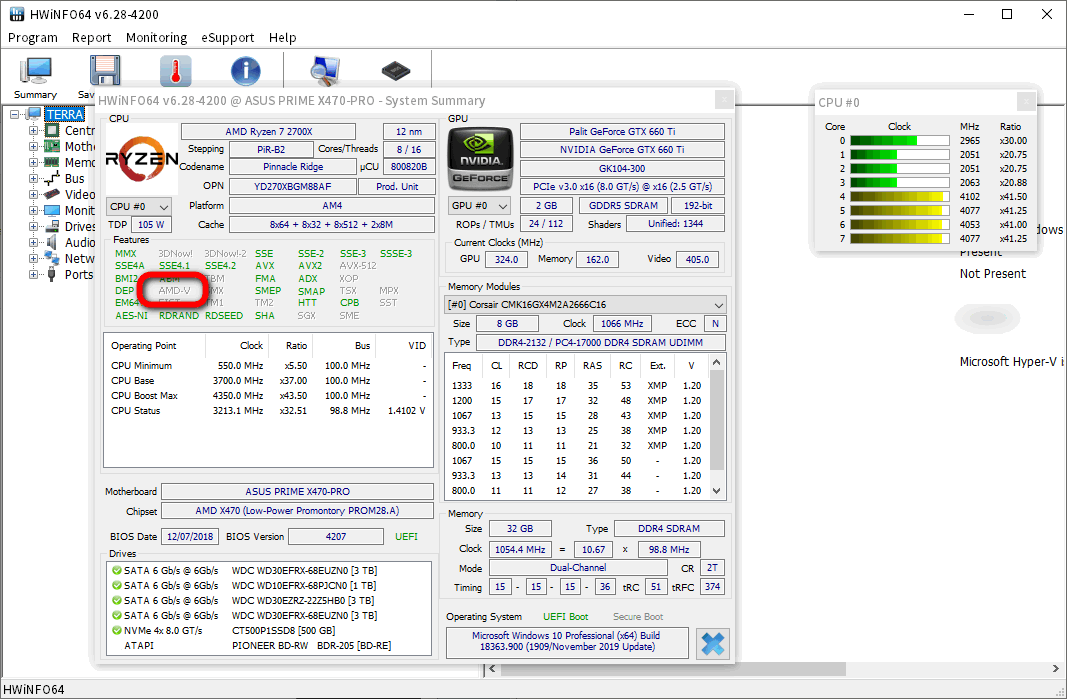Open Sensors via the thermometer icon
Image resolution: width=1067 pixels, height=699 pixels.
click(x=176, y=71)
